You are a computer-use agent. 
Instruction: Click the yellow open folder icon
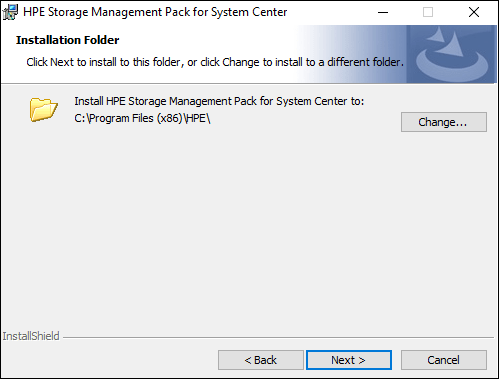point(43,109)
